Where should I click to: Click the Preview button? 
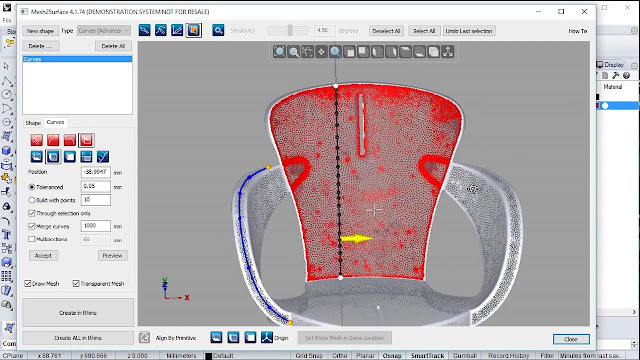tap(113, 256)
